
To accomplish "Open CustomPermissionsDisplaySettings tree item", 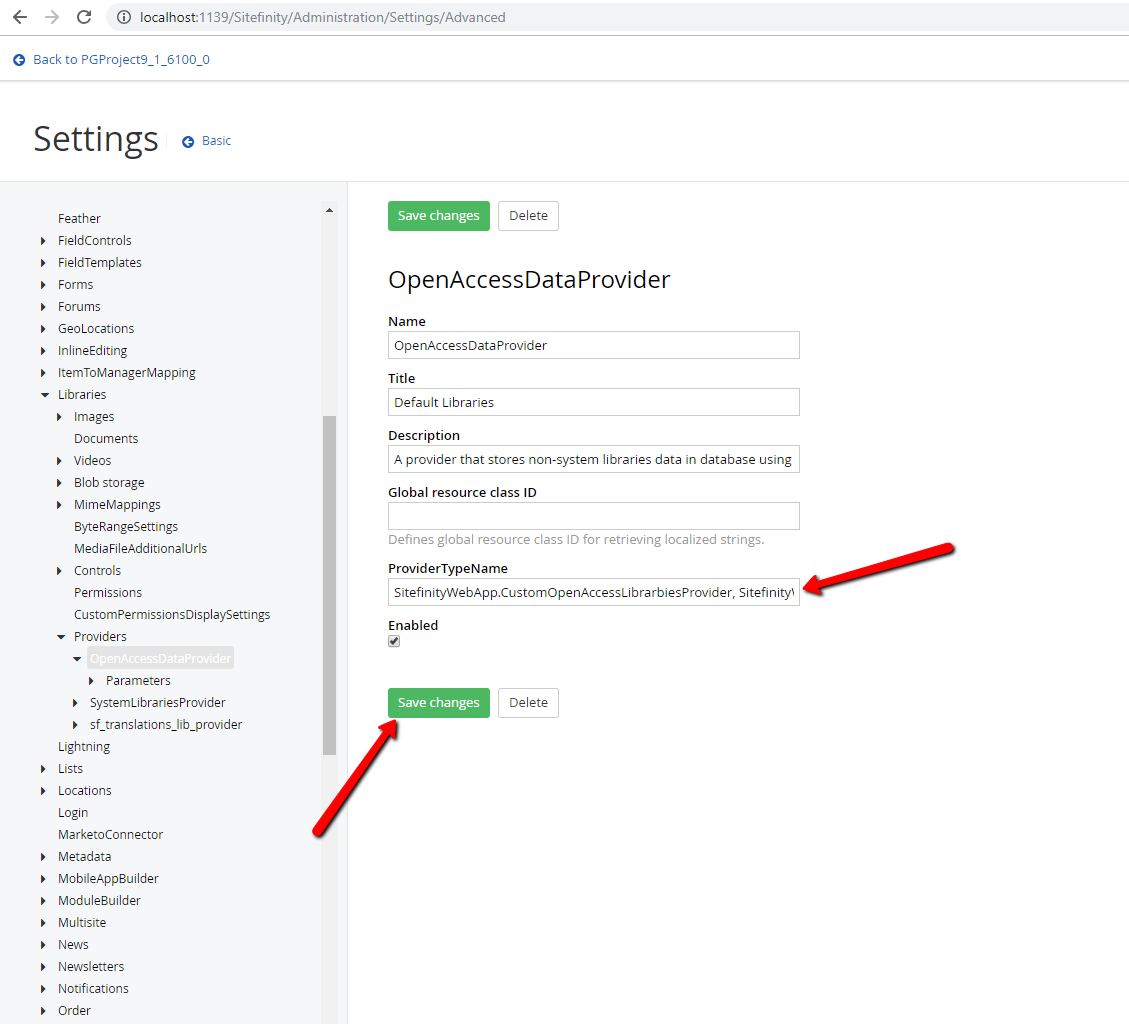I will tap(172, 614).
